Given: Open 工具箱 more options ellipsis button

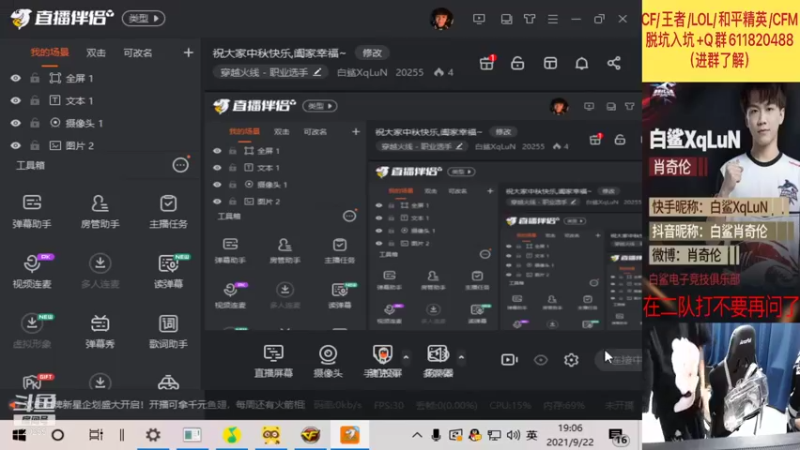Looking at the screenshot, I should coord(180,165).
